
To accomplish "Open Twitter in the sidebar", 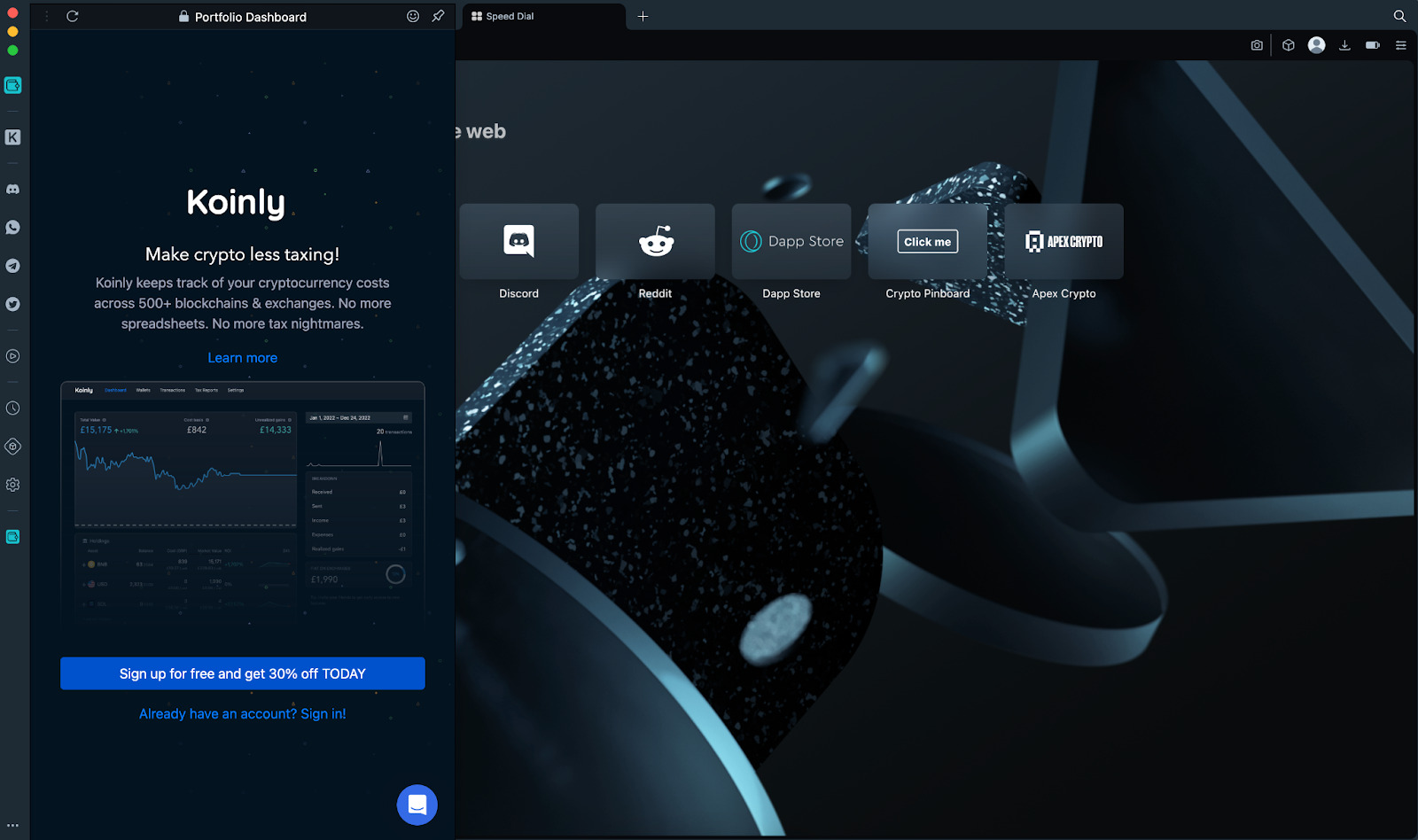I will [x=12, y=304].
